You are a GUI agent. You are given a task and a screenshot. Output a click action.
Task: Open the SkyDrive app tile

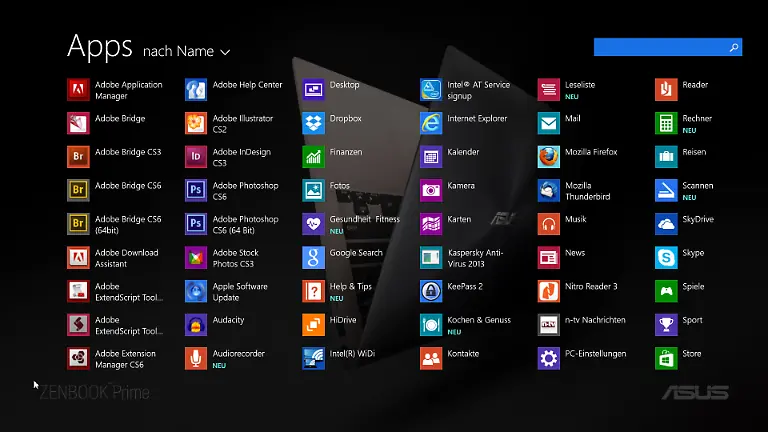pyautogui.click(x=667, y=224)
